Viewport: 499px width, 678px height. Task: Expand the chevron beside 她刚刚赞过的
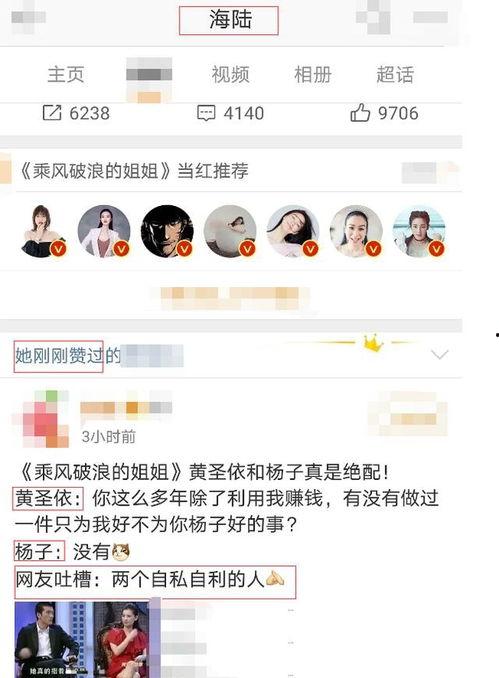click(x=440, y=355)
